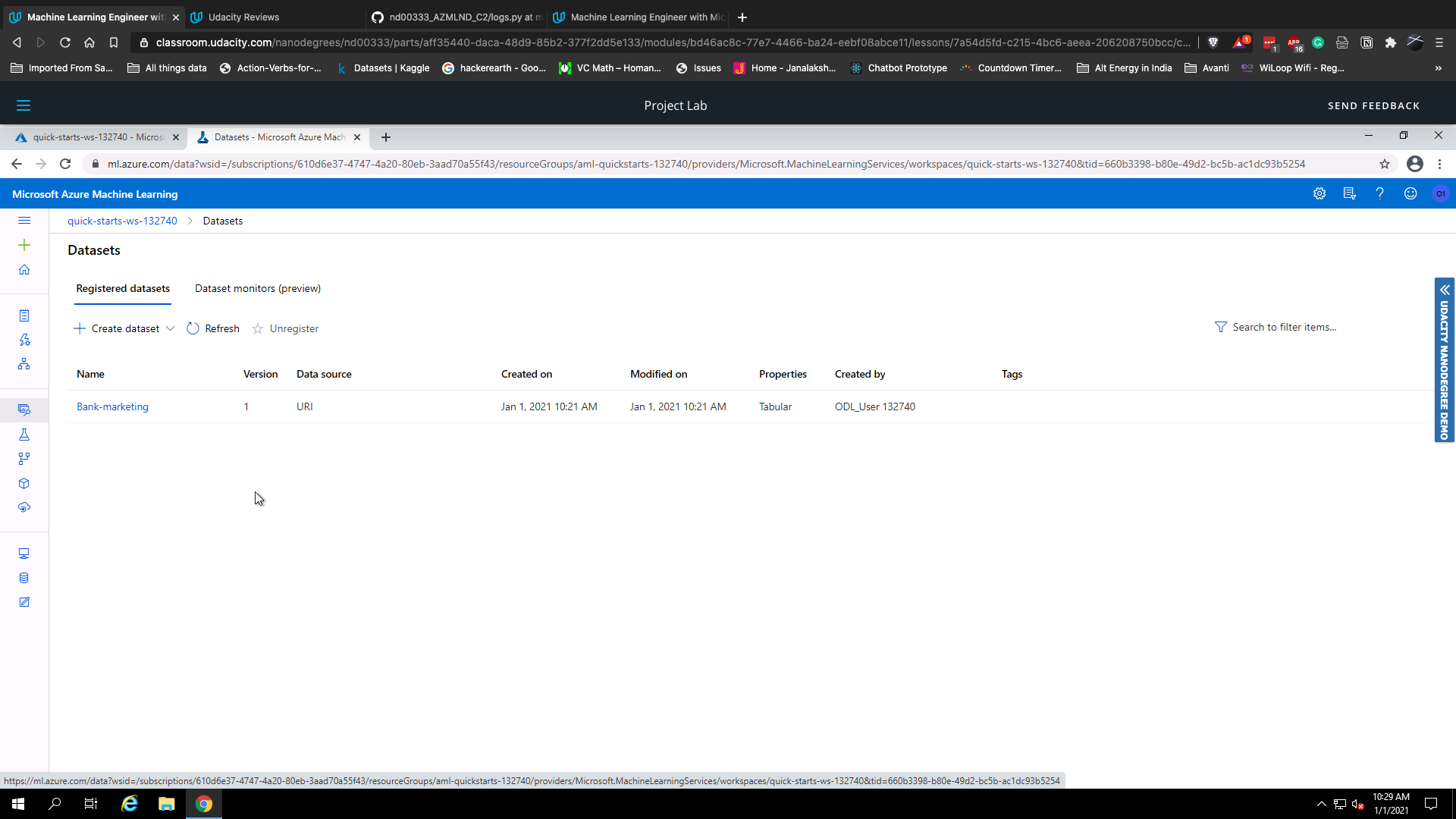The height and width of the screenshot is (819, 1456).
Task: Open Experiments flask icon
Action: 24,435
